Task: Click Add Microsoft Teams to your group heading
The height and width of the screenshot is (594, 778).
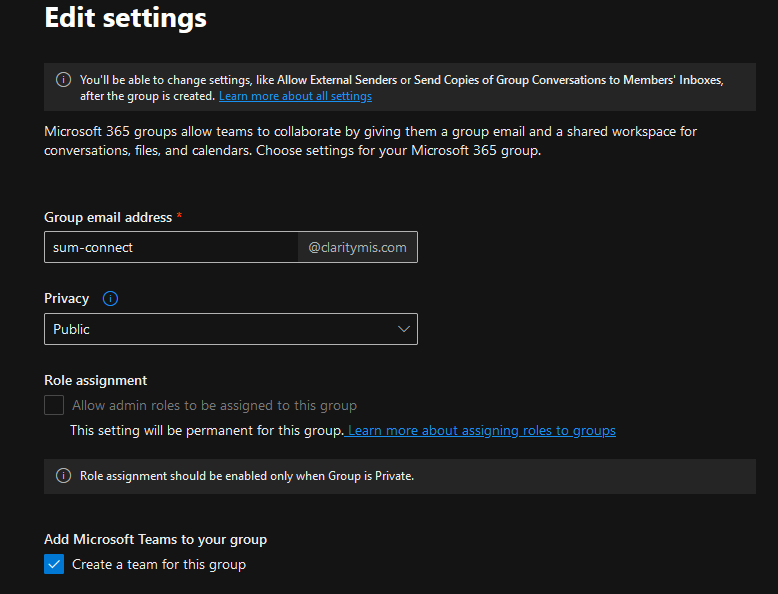Action: (x=156, y=539)
